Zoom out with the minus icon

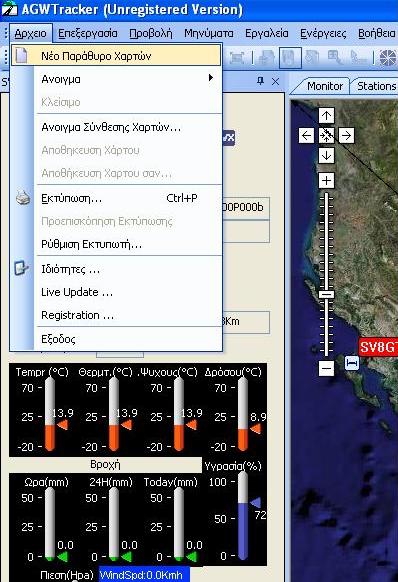[326, 368]
